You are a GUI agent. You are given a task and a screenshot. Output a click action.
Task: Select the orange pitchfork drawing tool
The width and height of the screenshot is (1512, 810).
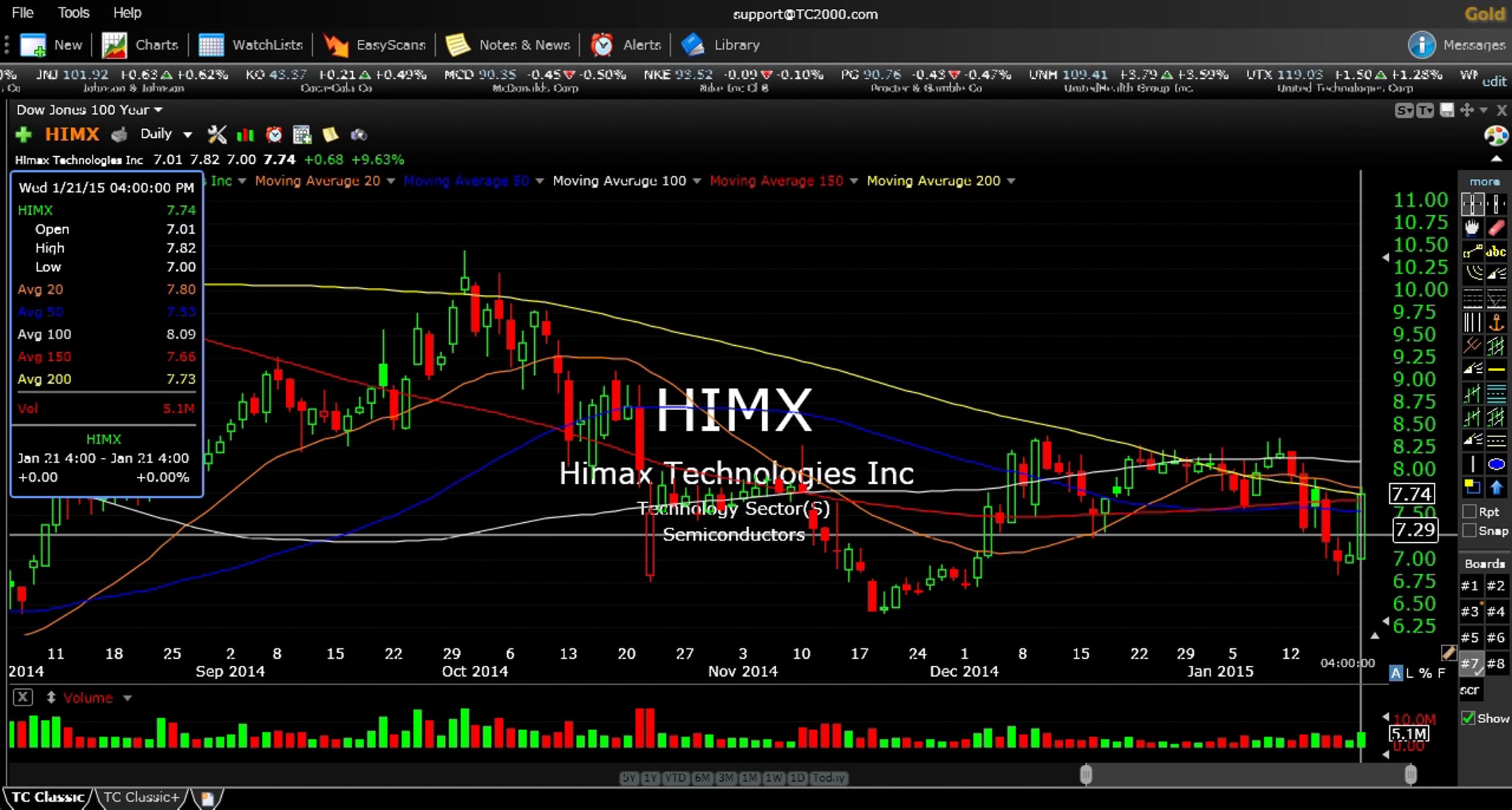[x=1473, y=345]
